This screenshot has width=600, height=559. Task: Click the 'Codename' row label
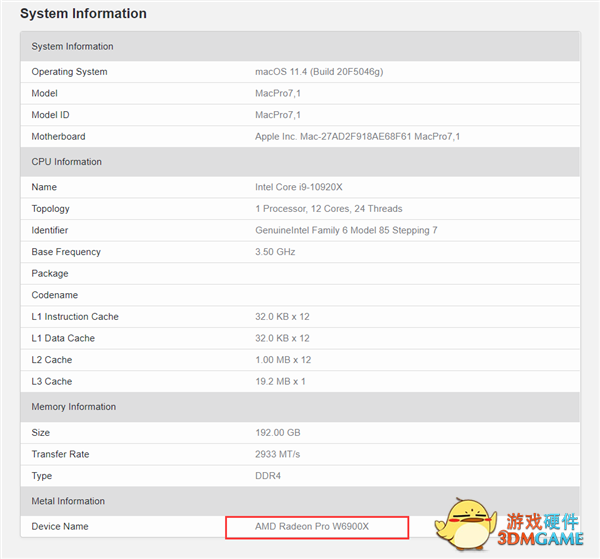[x=55, y=295]
